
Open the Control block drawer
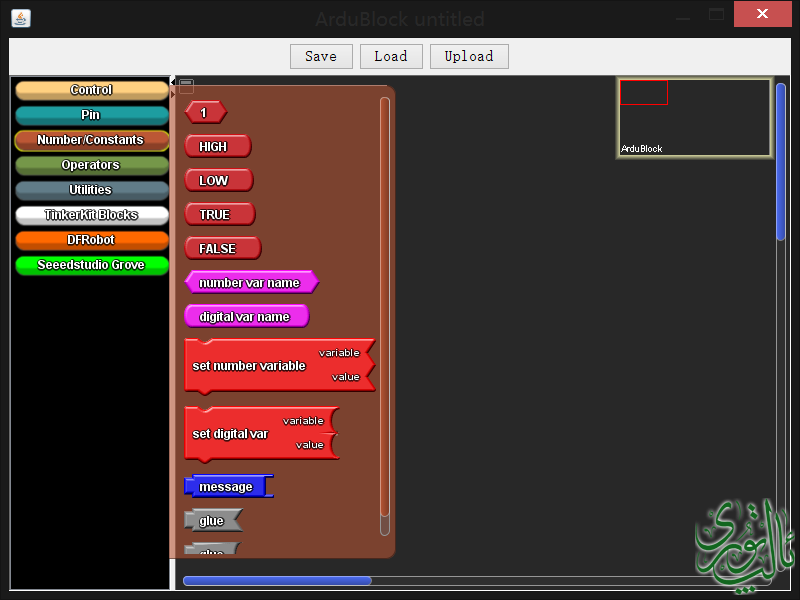[x=92, y=90]
